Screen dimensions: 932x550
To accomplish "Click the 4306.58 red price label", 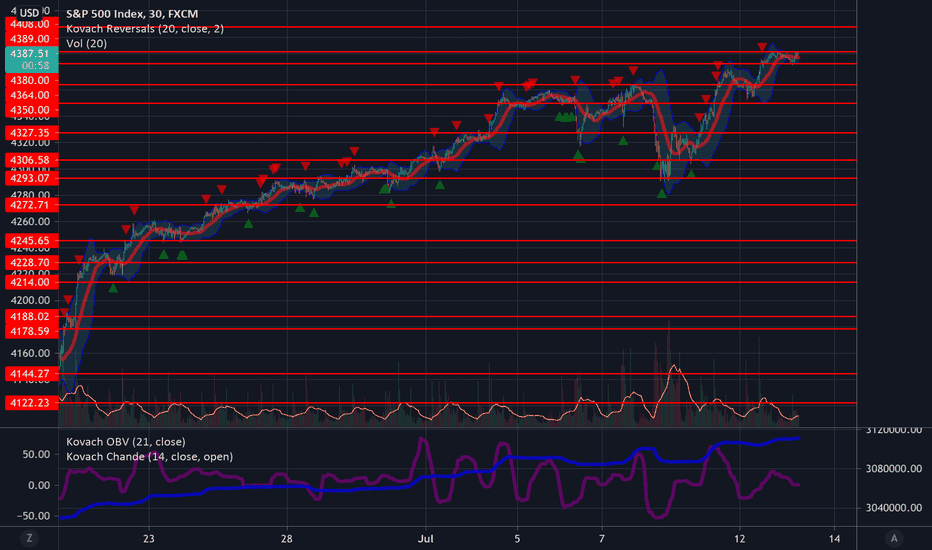I will point(32,160).
